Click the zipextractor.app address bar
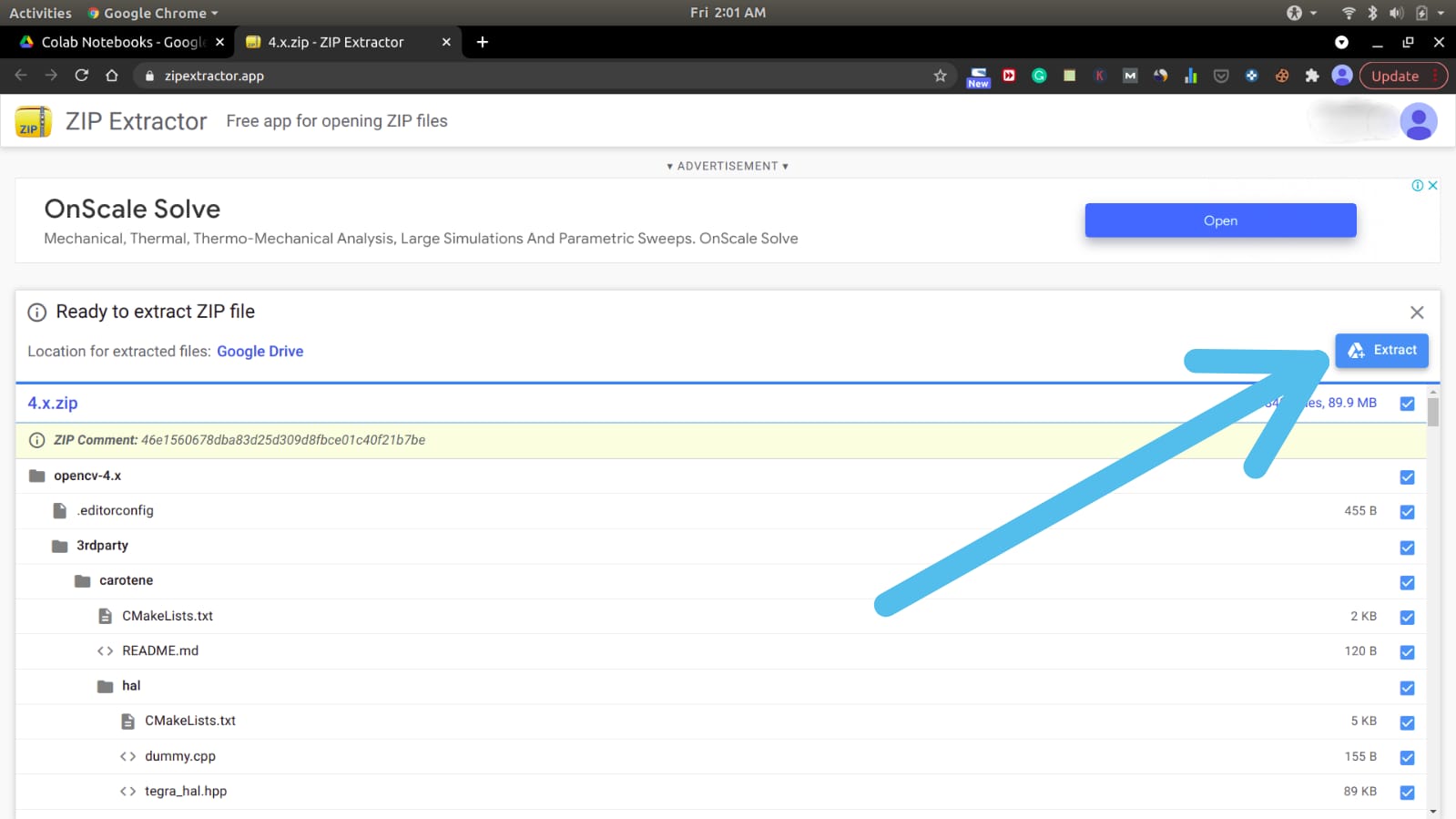 (546, 76)
